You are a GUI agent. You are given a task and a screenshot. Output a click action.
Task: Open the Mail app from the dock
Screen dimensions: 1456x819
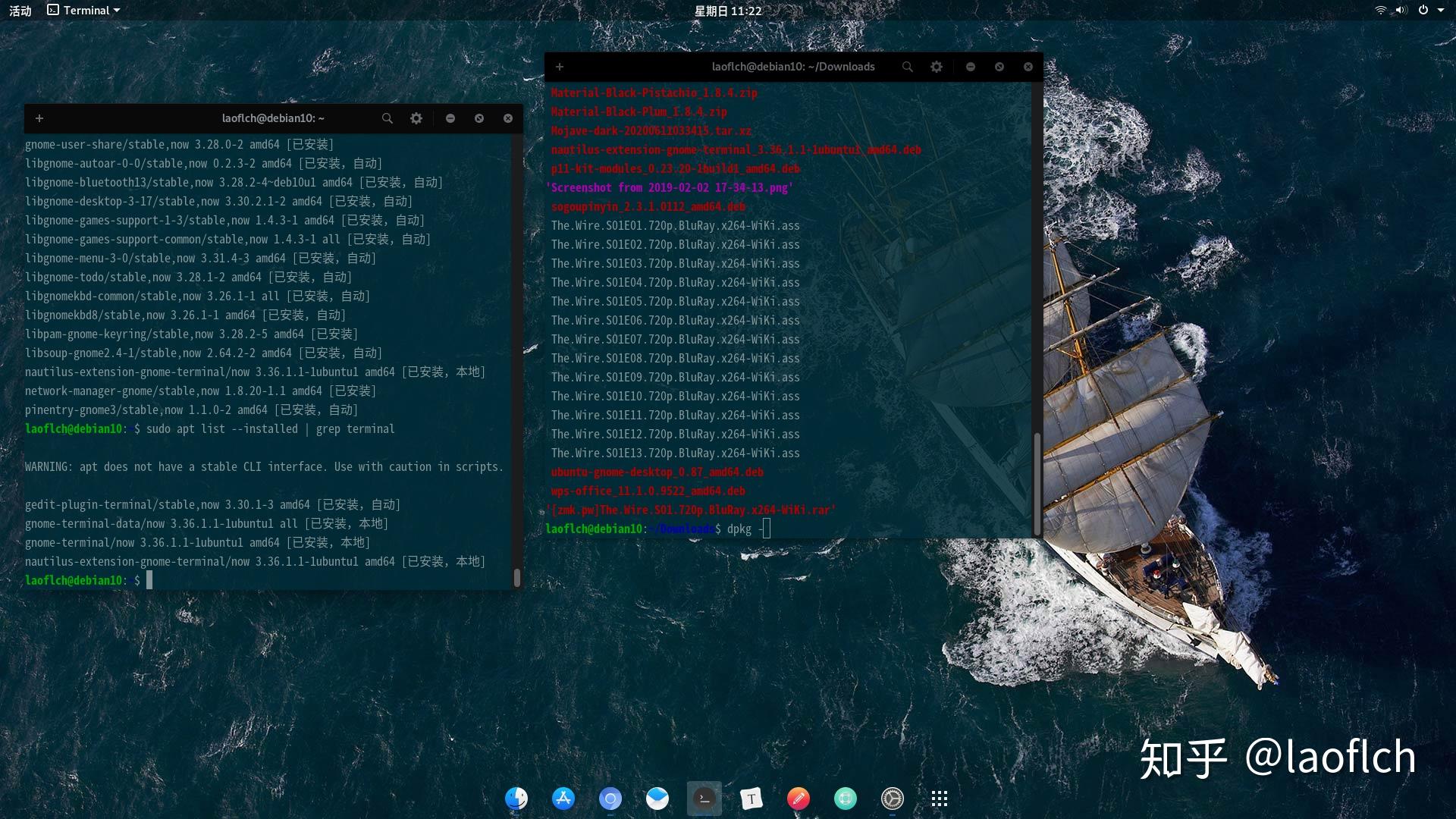pyautogui.click(x=657, y=799)
